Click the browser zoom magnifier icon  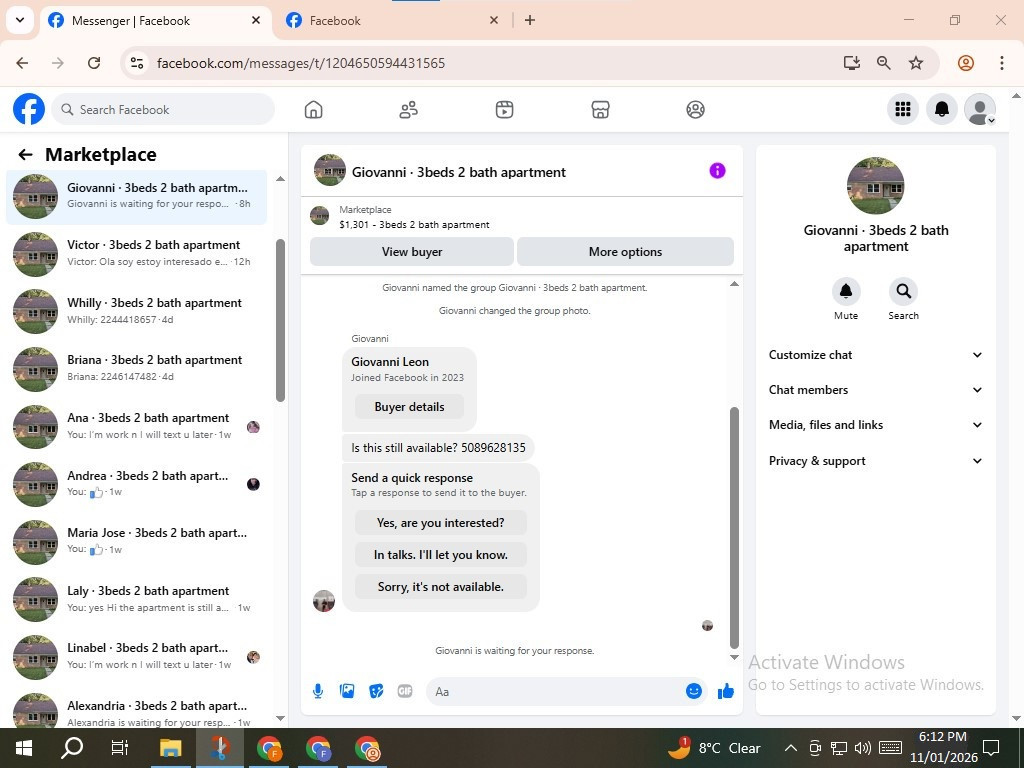[x=884, y=63]
